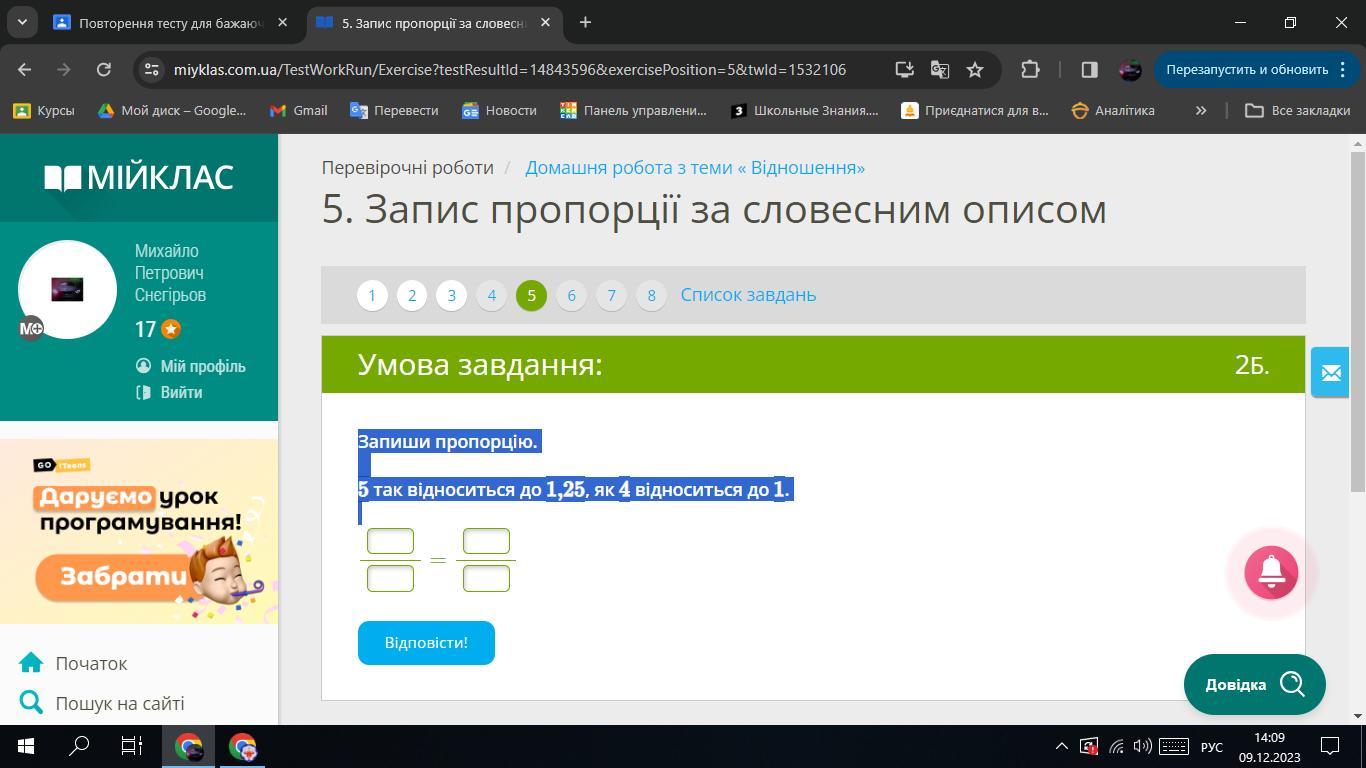
Task: Open Windows Task View from the taskbar
Action: tap(132, 746)
